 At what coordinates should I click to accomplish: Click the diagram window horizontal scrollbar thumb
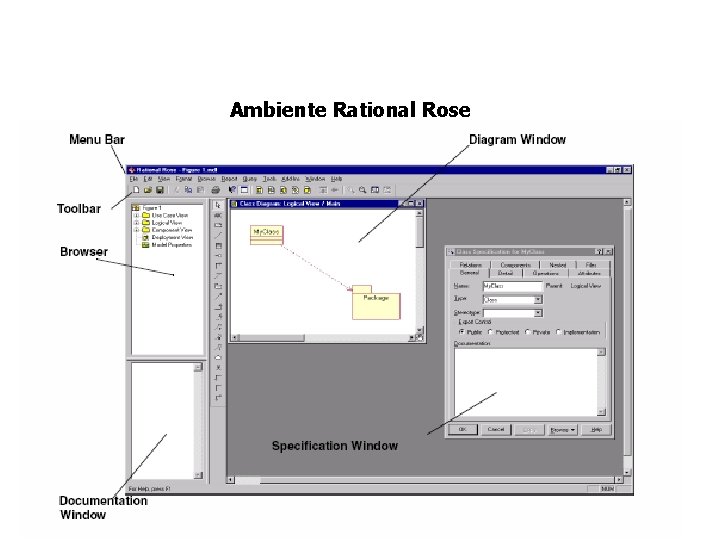point(272,338)
